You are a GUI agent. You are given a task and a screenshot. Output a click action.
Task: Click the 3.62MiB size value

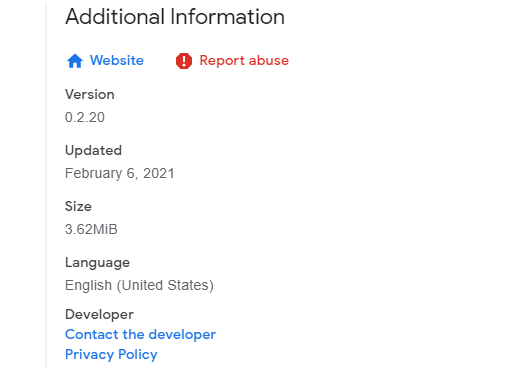tap(91, 229)
